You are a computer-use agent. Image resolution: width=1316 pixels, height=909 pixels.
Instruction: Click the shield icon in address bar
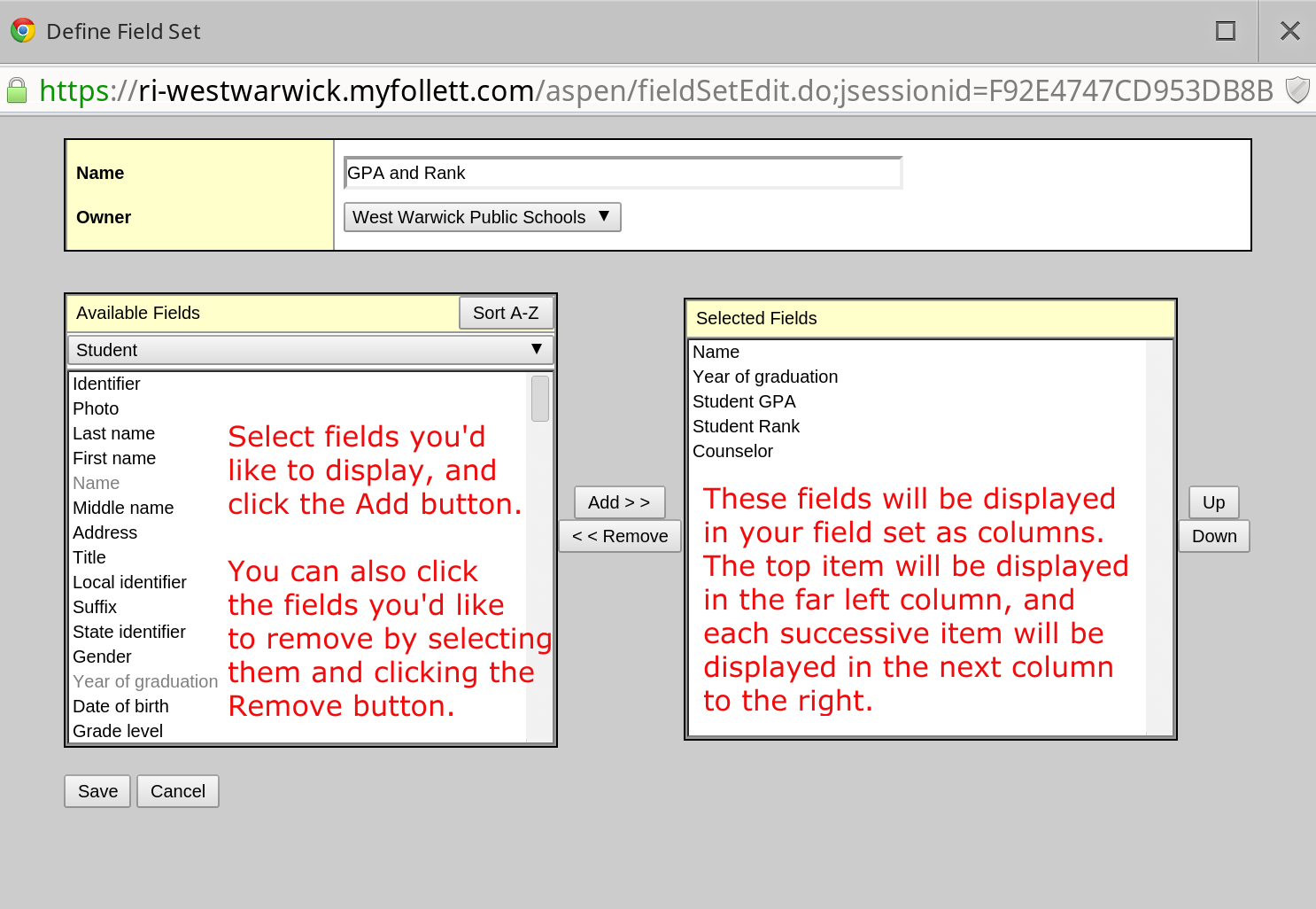(1297, 90)
